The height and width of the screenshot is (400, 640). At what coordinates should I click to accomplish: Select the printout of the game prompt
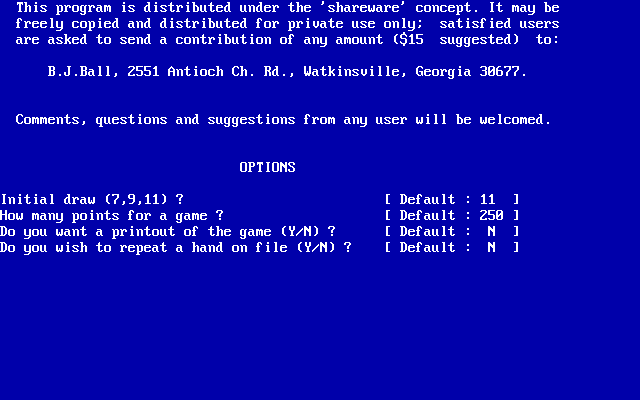[167, 231]
